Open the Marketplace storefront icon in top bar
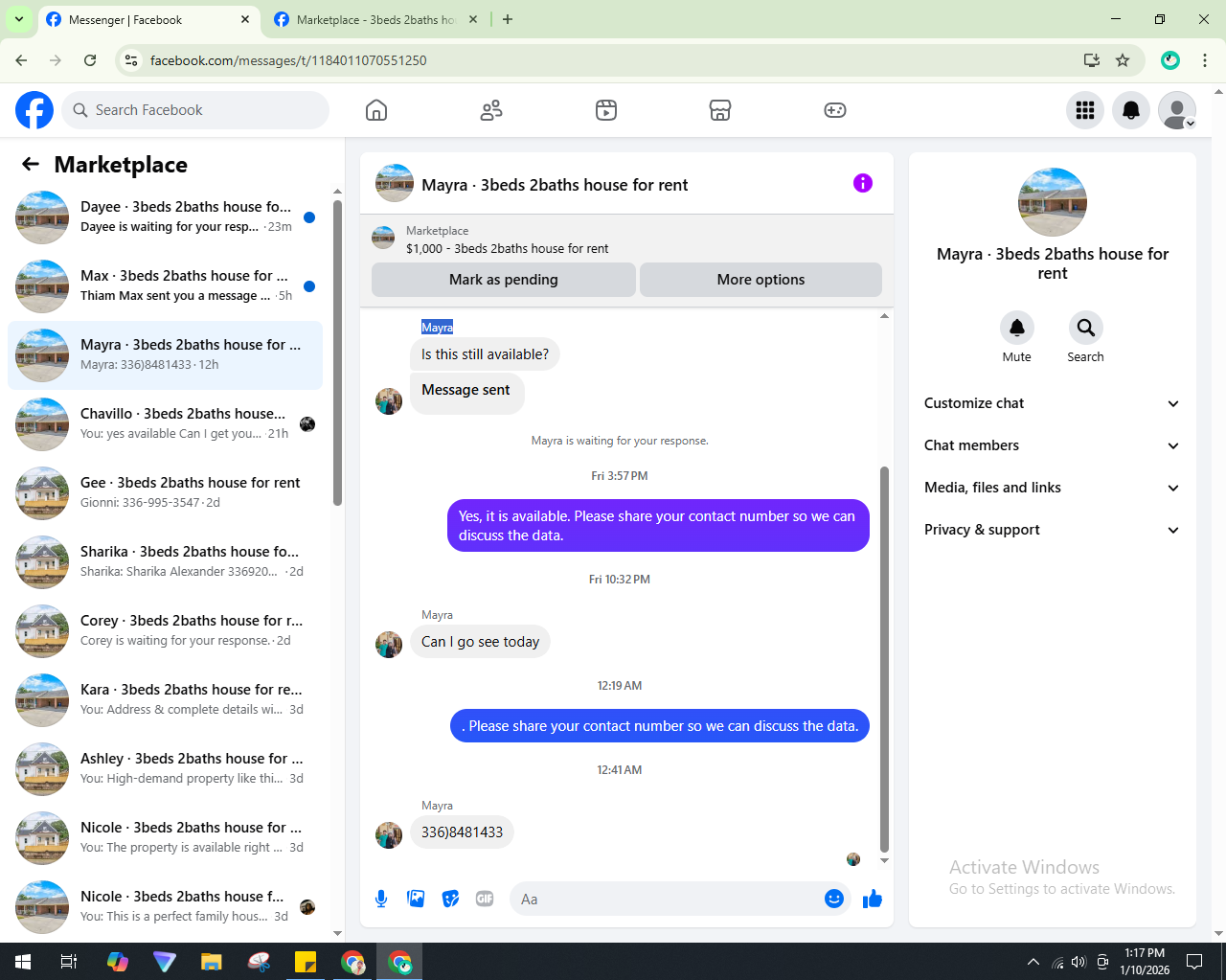1226x980 pixels. (x=720, y=110)
